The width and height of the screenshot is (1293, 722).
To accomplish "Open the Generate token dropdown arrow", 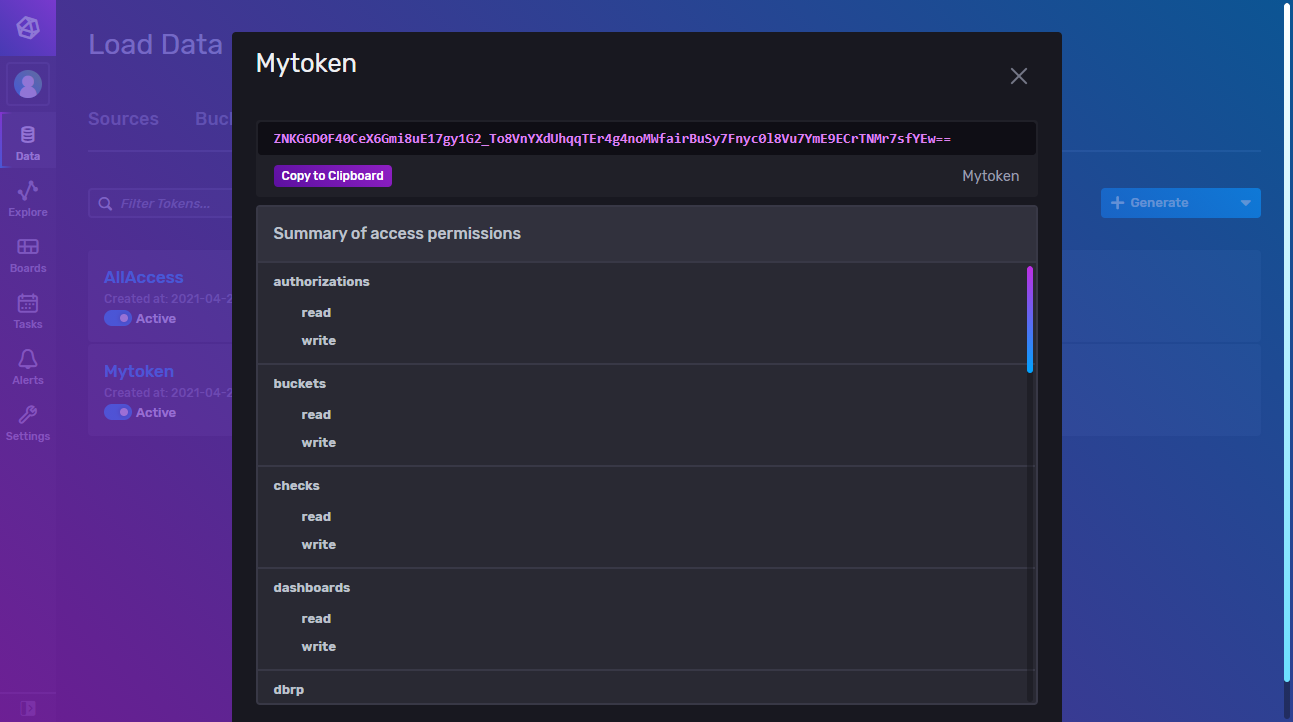I will click(x=1246, y=202).
